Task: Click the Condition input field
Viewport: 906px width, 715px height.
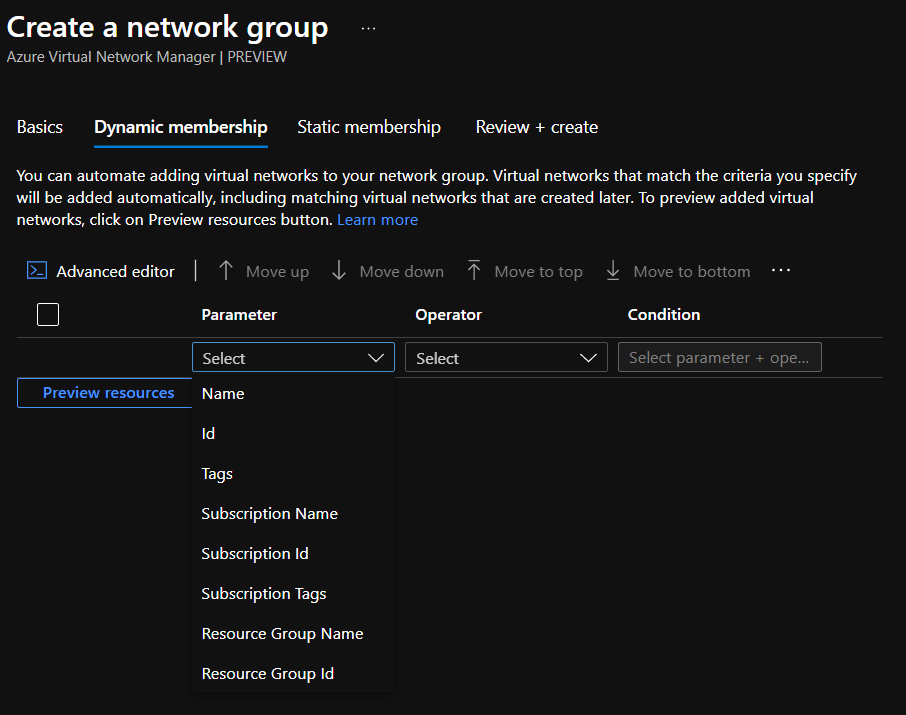Action: tap(719, 358)
